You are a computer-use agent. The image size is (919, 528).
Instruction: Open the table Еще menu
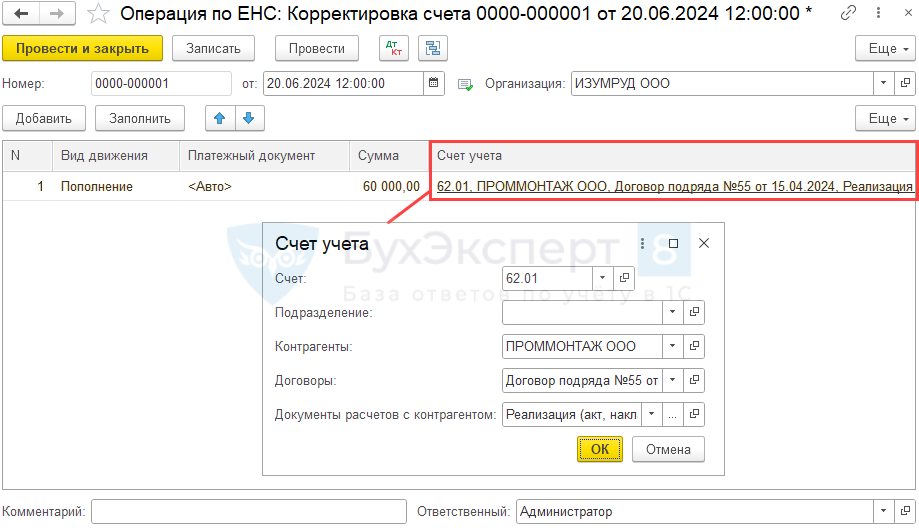coord(886,118)
